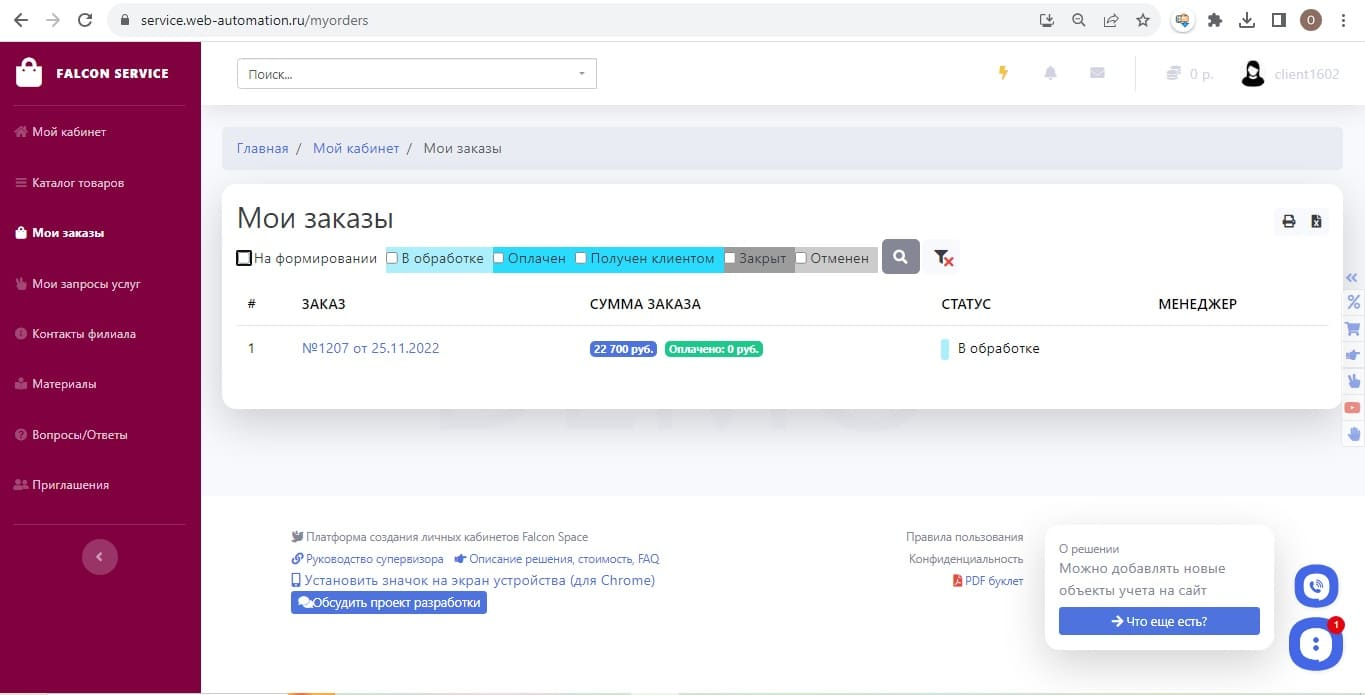Screen dimensions: 1365x695
Task: Open the Viber contact button
Action: click(1316, 586)
